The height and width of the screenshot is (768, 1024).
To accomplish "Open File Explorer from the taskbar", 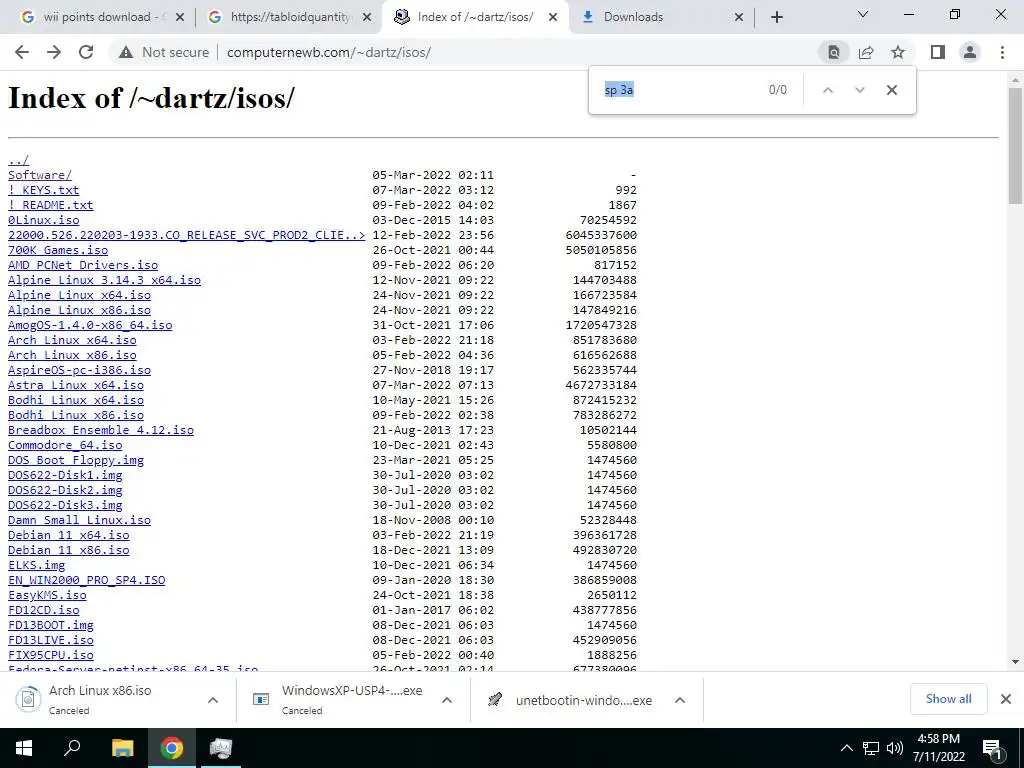I will [x=122, y=748].
